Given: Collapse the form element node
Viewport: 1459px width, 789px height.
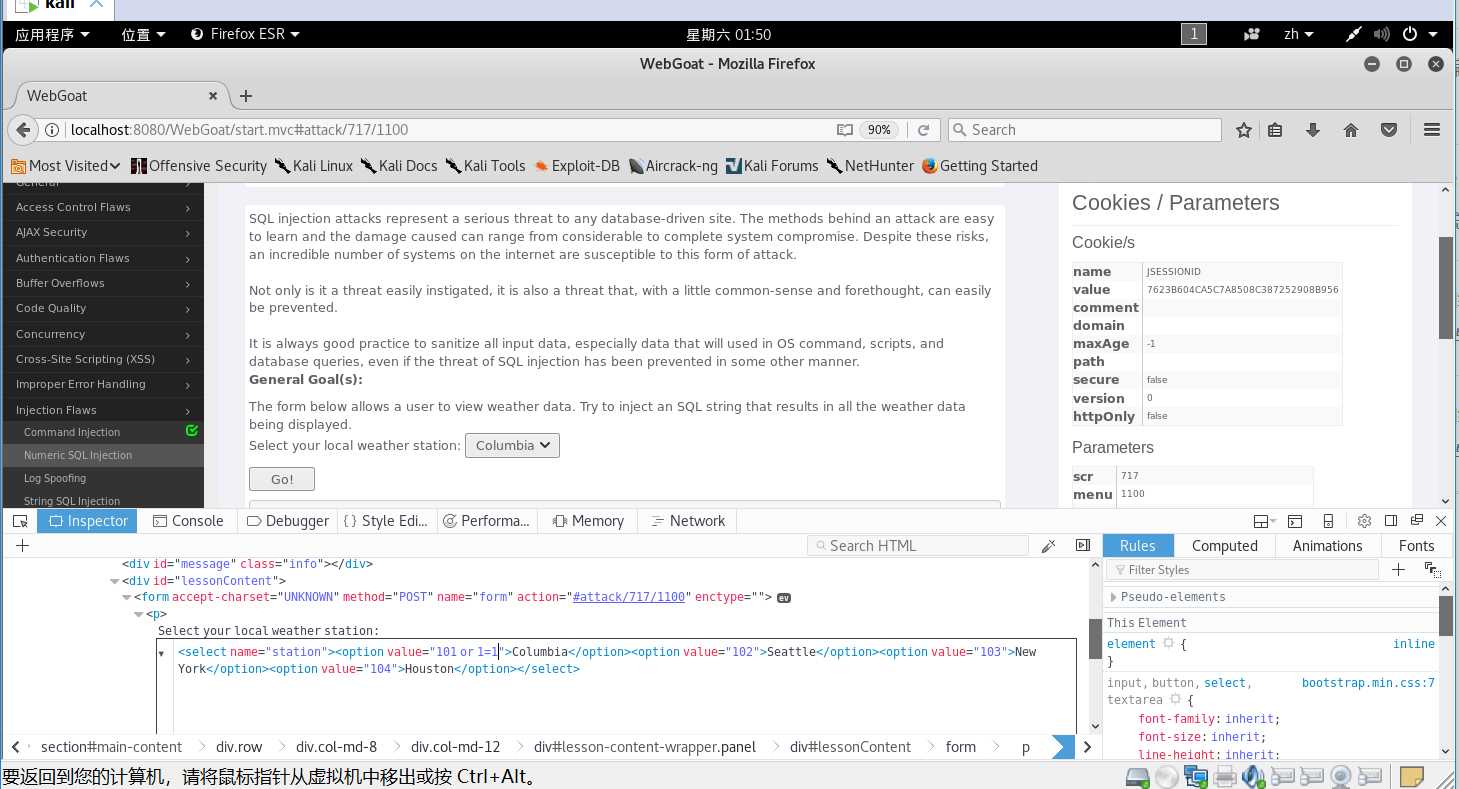Looking at the screenshot, I should click(x=127, y=598).
